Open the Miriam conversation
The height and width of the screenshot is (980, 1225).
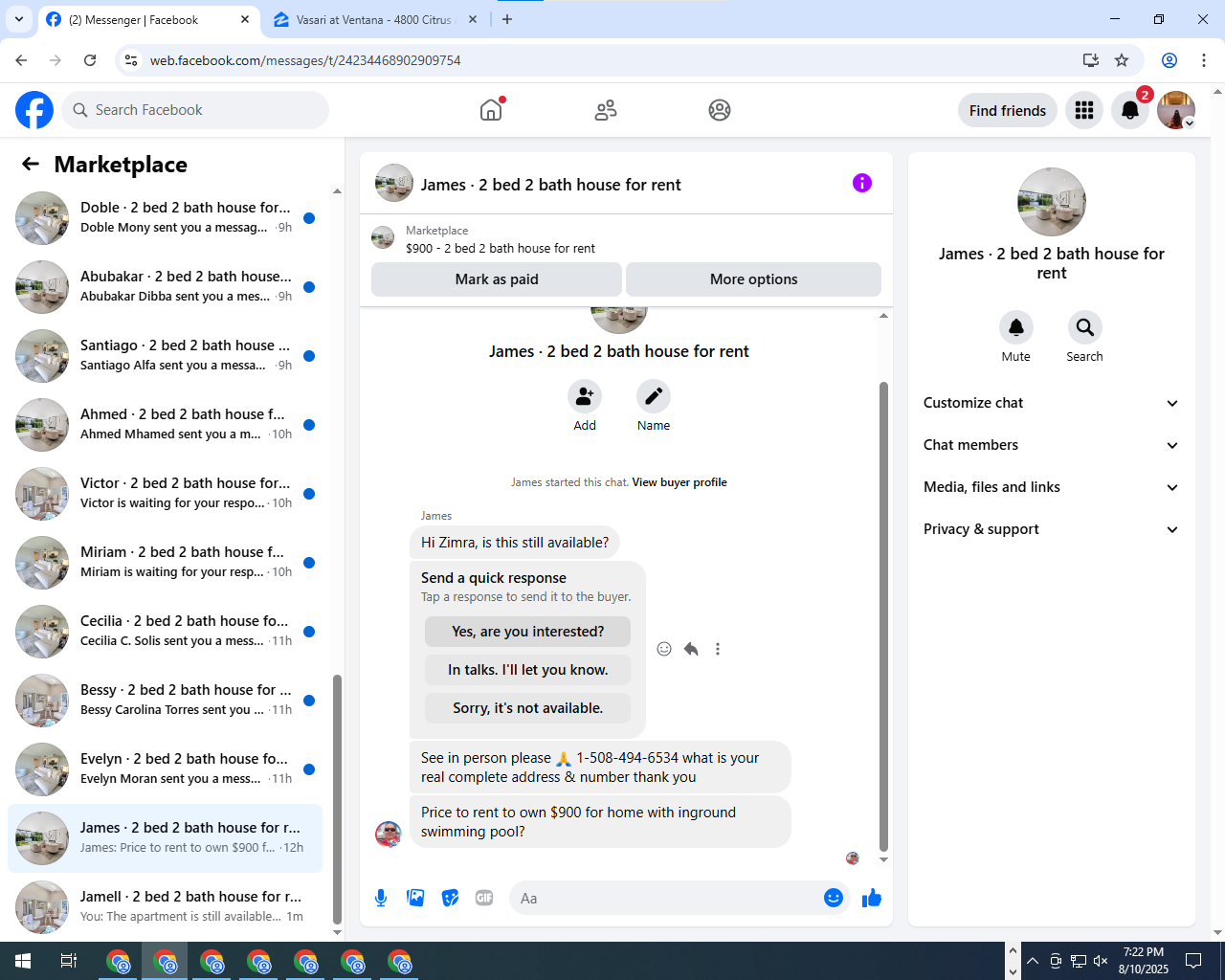coord(165,563)
